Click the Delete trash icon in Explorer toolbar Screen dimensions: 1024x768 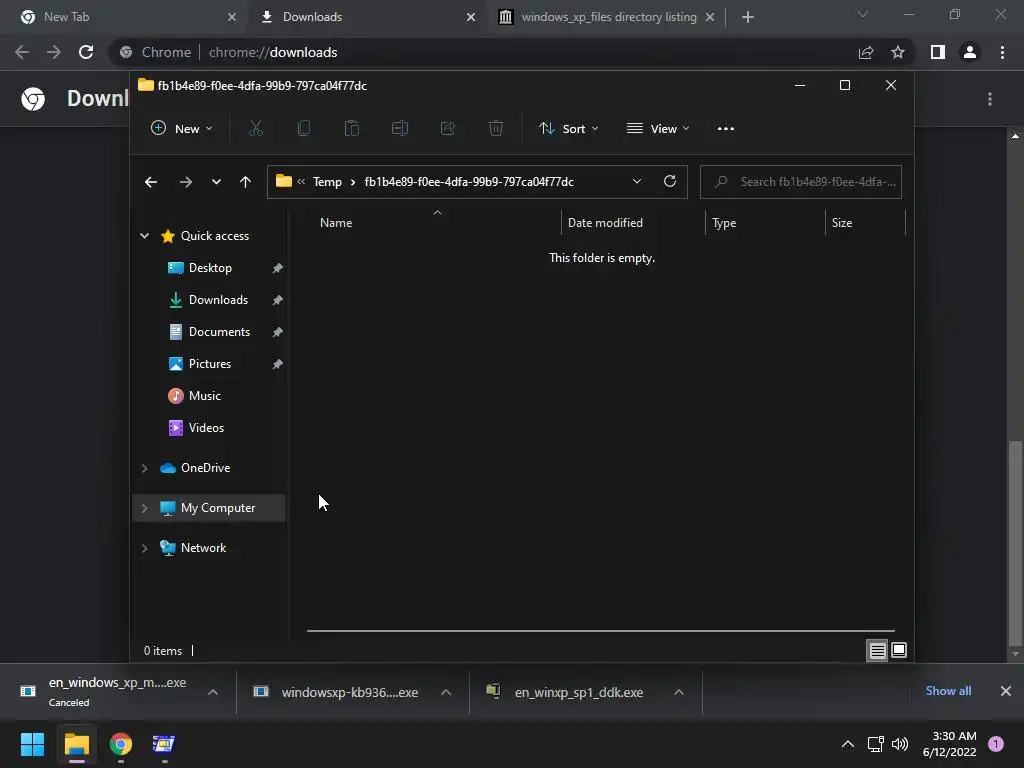496,129
